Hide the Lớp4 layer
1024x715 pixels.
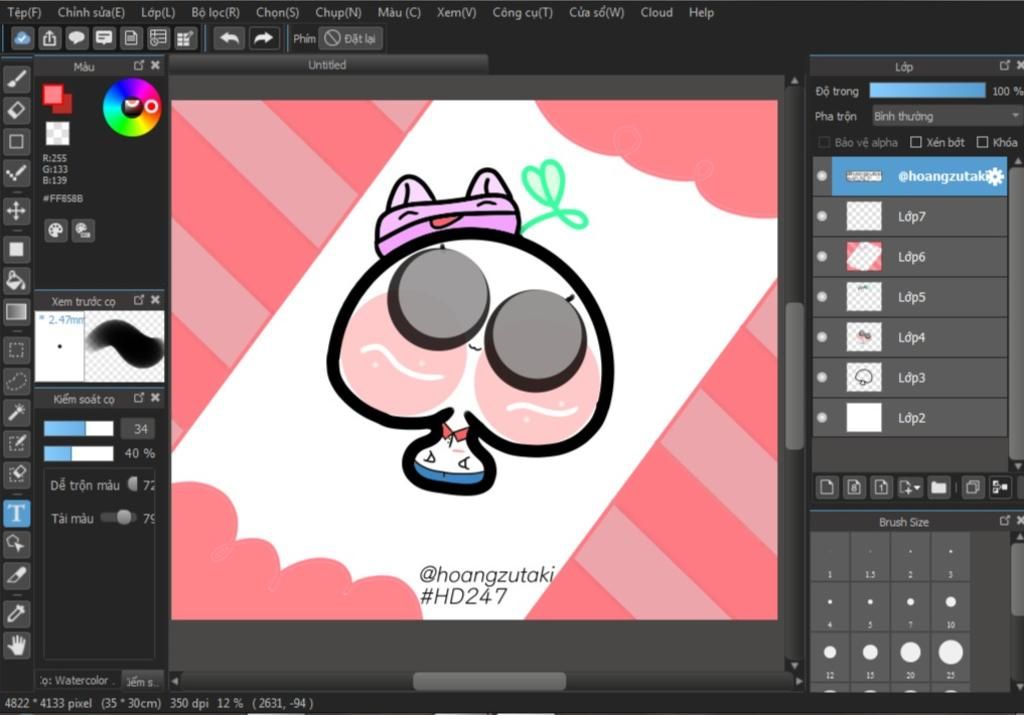click(822, 337)
